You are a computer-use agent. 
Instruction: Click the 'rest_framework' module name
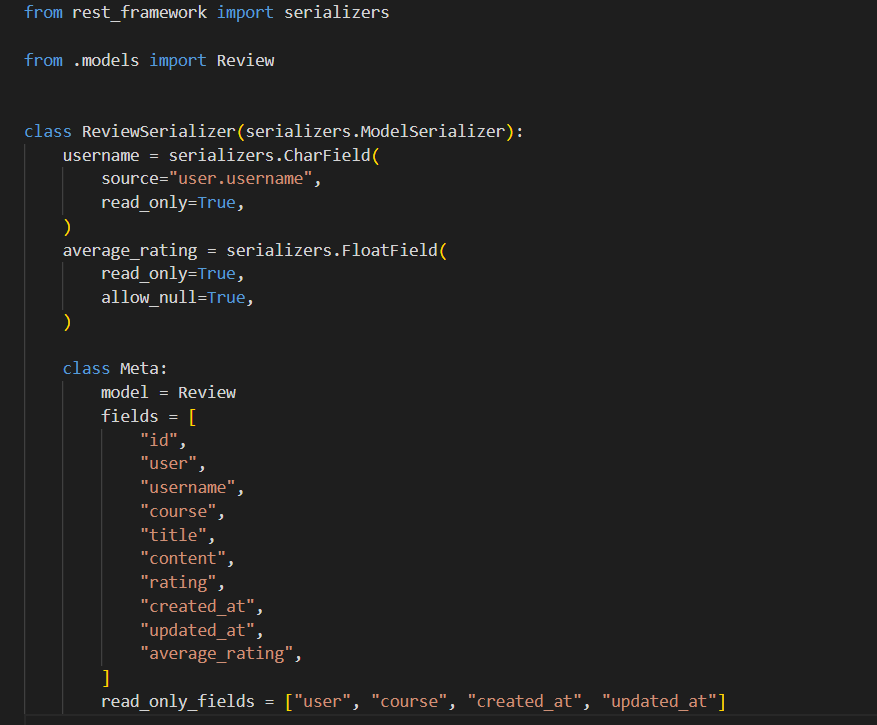139,13
